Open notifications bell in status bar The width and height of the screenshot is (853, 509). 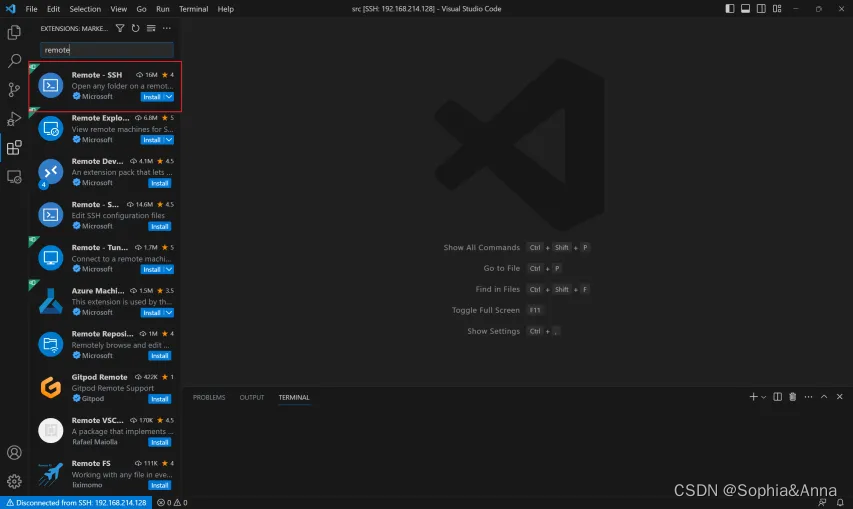click(x=840, y=502)
